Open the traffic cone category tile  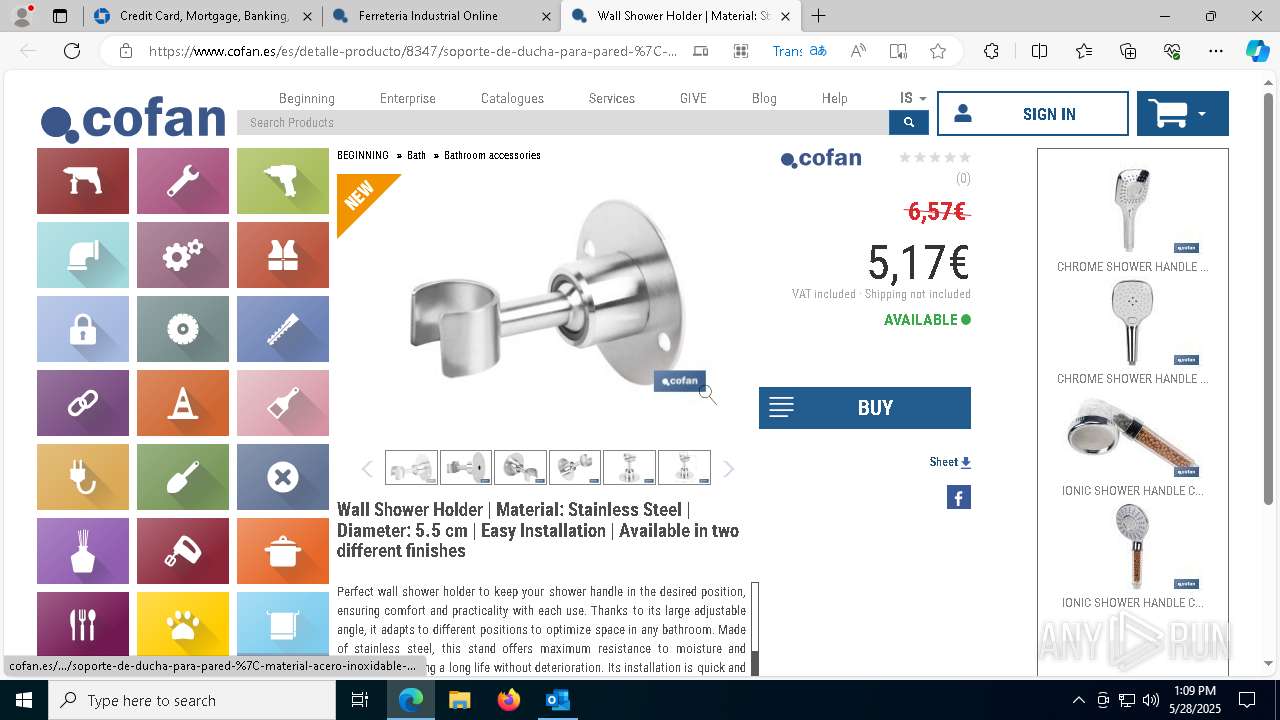[x=183, y=403]
